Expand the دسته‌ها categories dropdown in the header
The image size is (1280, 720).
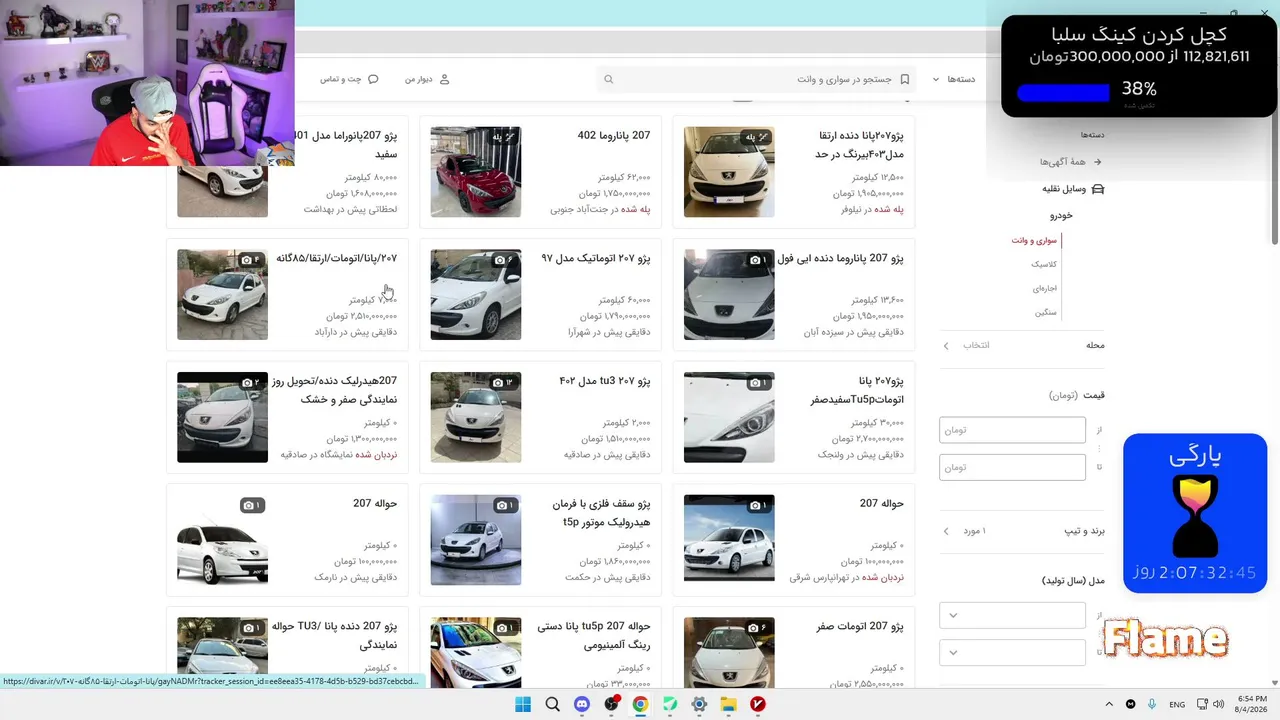[954, 79]
